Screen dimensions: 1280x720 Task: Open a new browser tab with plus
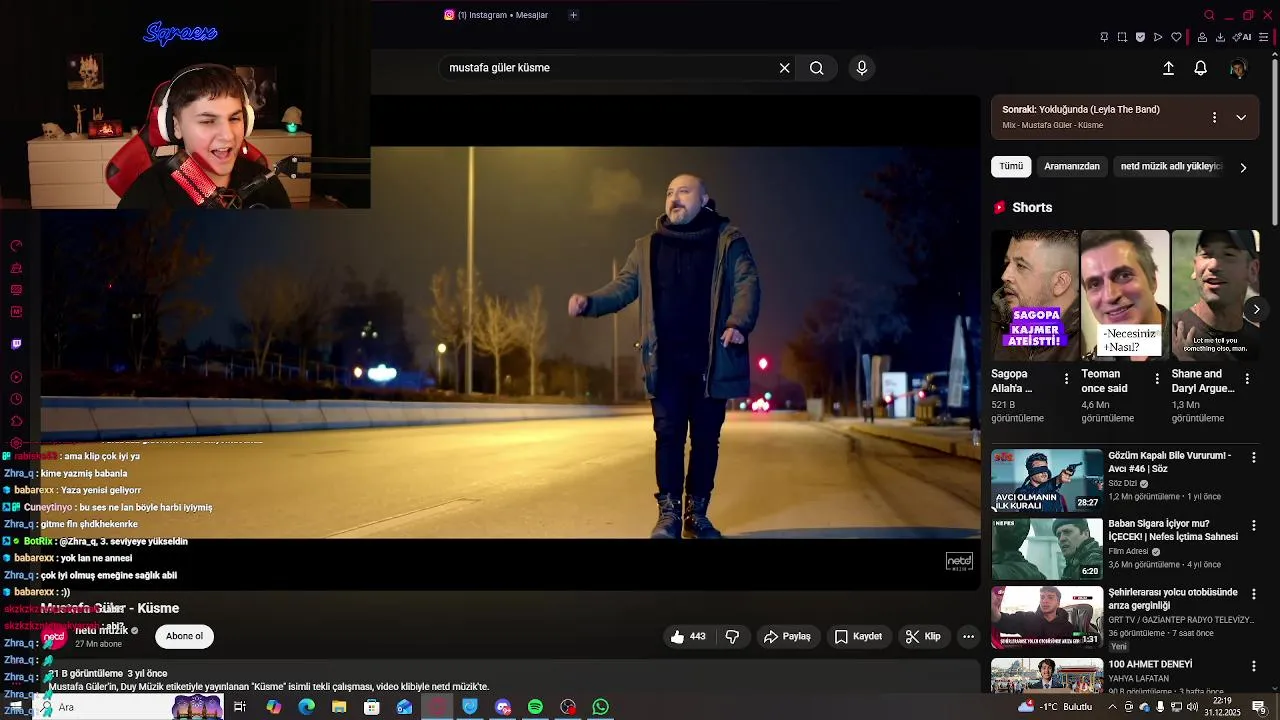(x=573, y=15)
